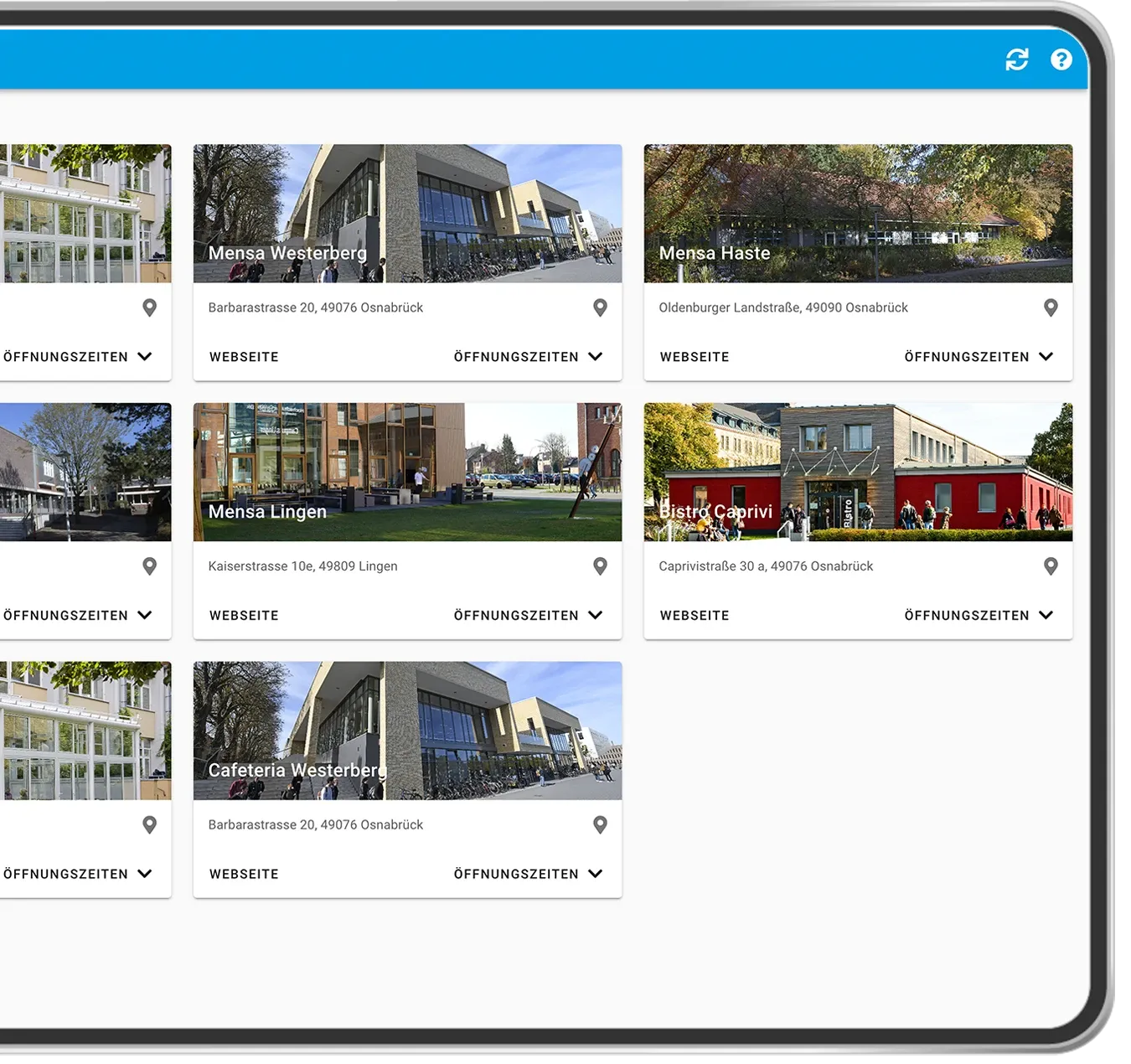This screenshot has height=1064, width=1131.
Task: Click address Barbarastrasse 20 under Cafeteria Westerberg
Action: point(316,825)
